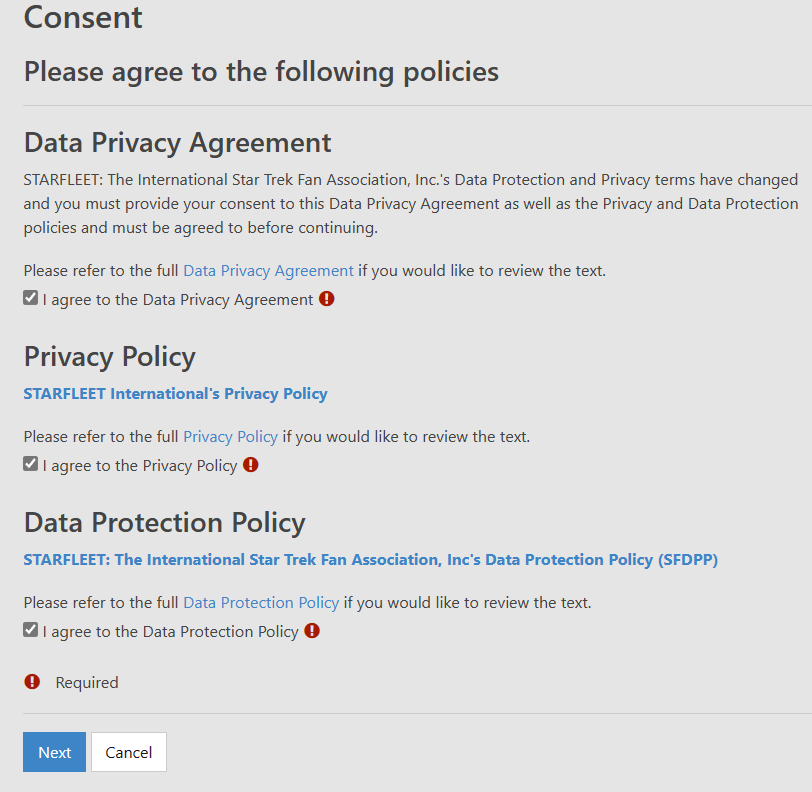The height and width of the screenshot is (792, 812).
Task: Click required icon beside Data Protection Policy label
Action: pos(312,631)
